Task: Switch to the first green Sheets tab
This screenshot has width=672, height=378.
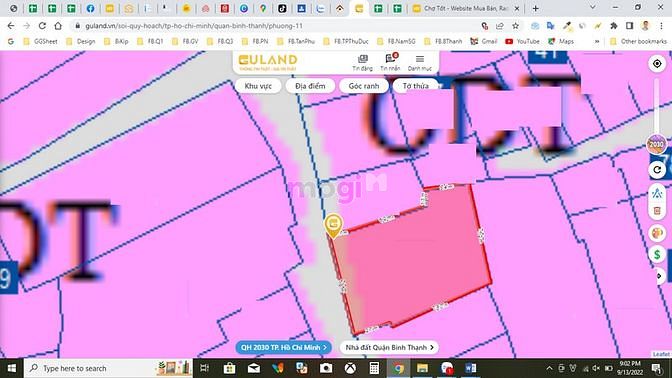Action: coord(33,8)
